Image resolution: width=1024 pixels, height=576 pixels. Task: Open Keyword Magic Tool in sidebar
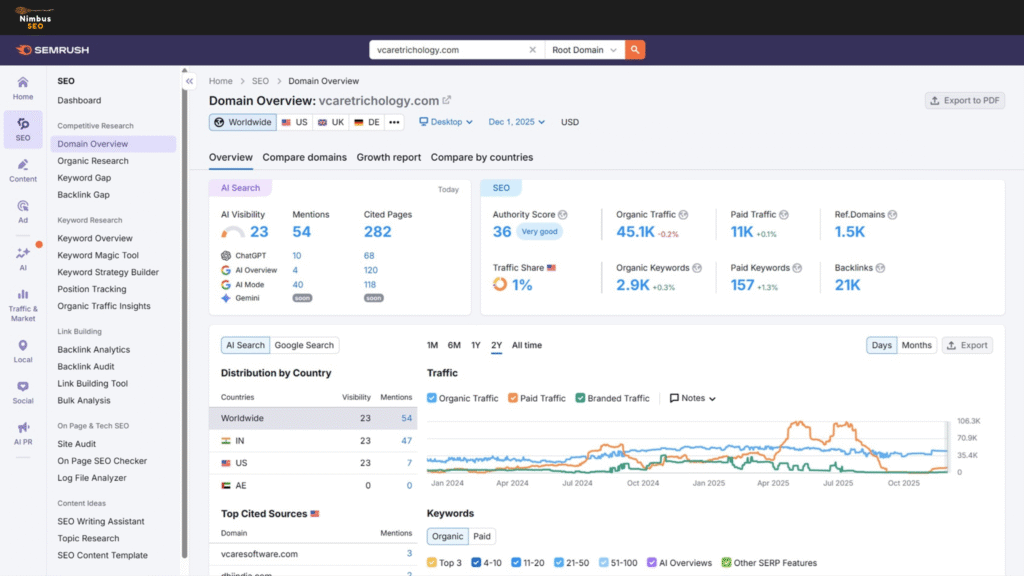click(98, 255)
